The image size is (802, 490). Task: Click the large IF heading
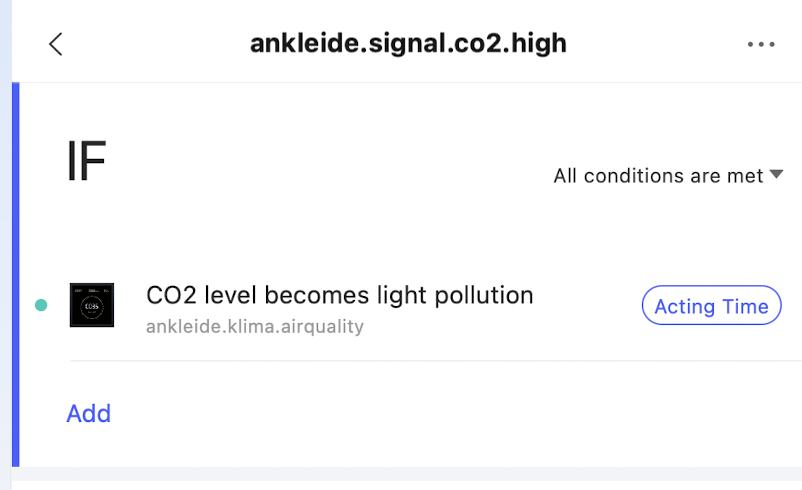(x=86, y=162)
